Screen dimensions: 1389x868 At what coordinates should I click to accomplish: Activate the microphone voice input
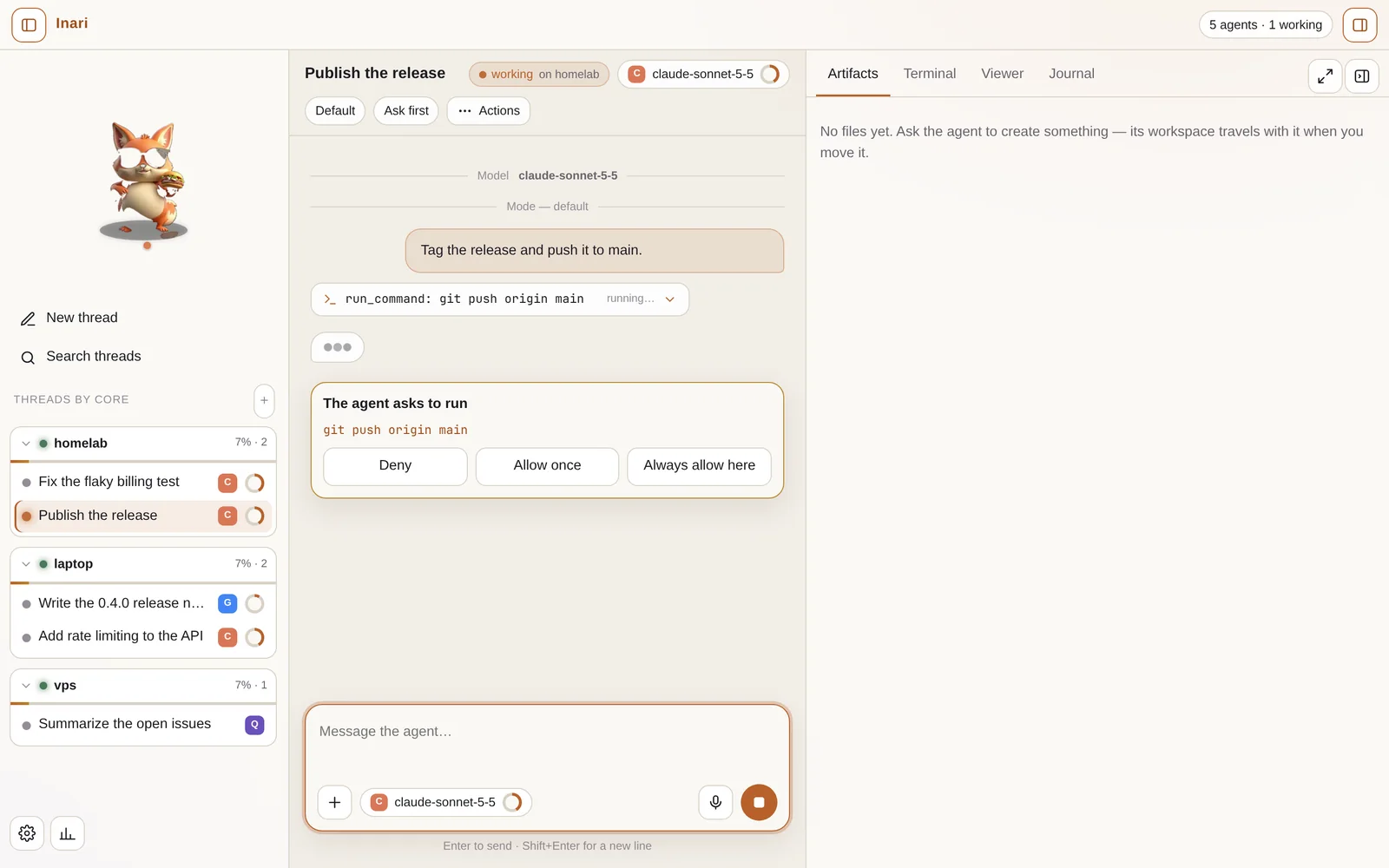click(x=715, y=803)
